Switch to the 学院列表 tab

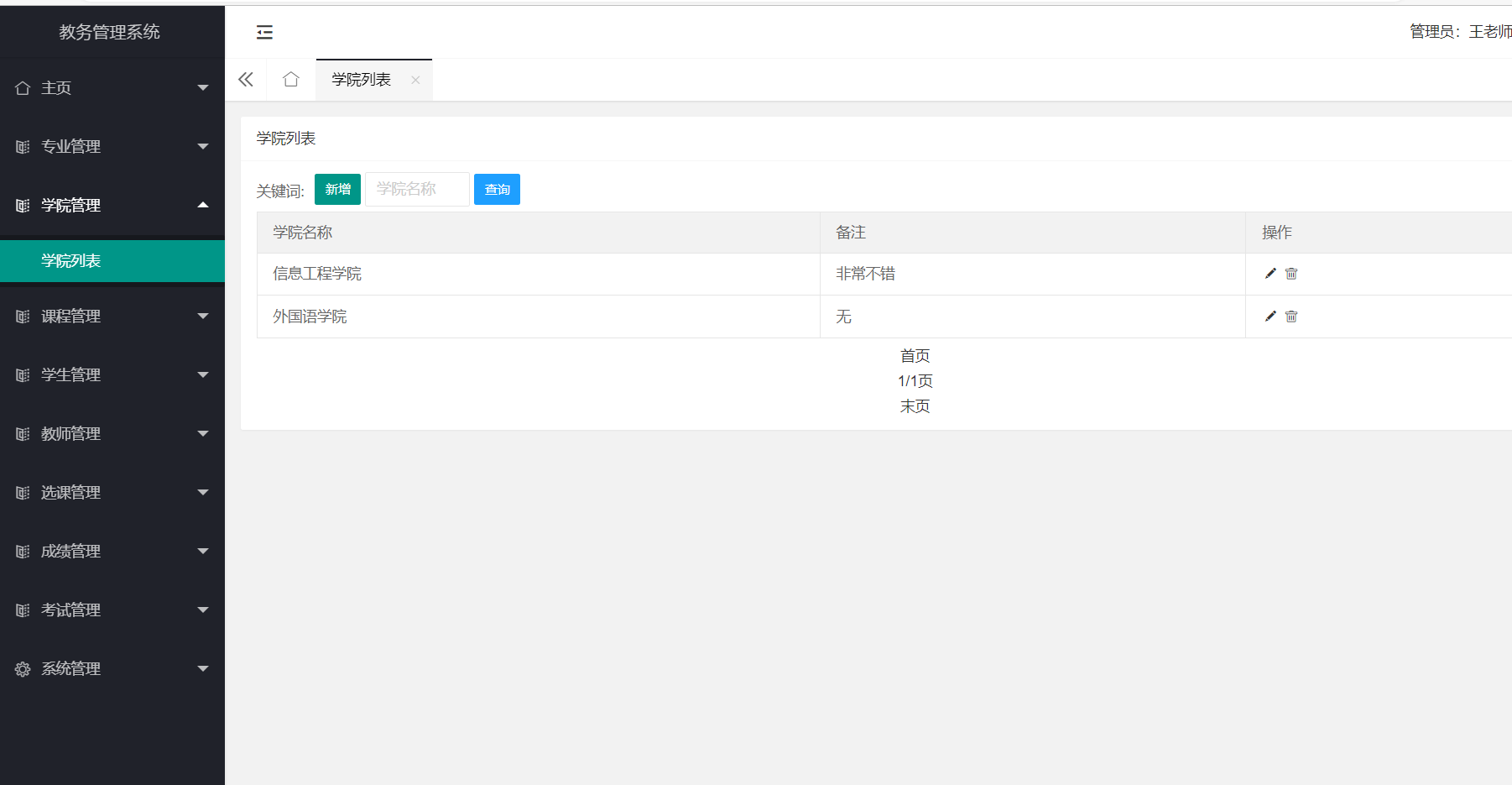click(362, 80)
